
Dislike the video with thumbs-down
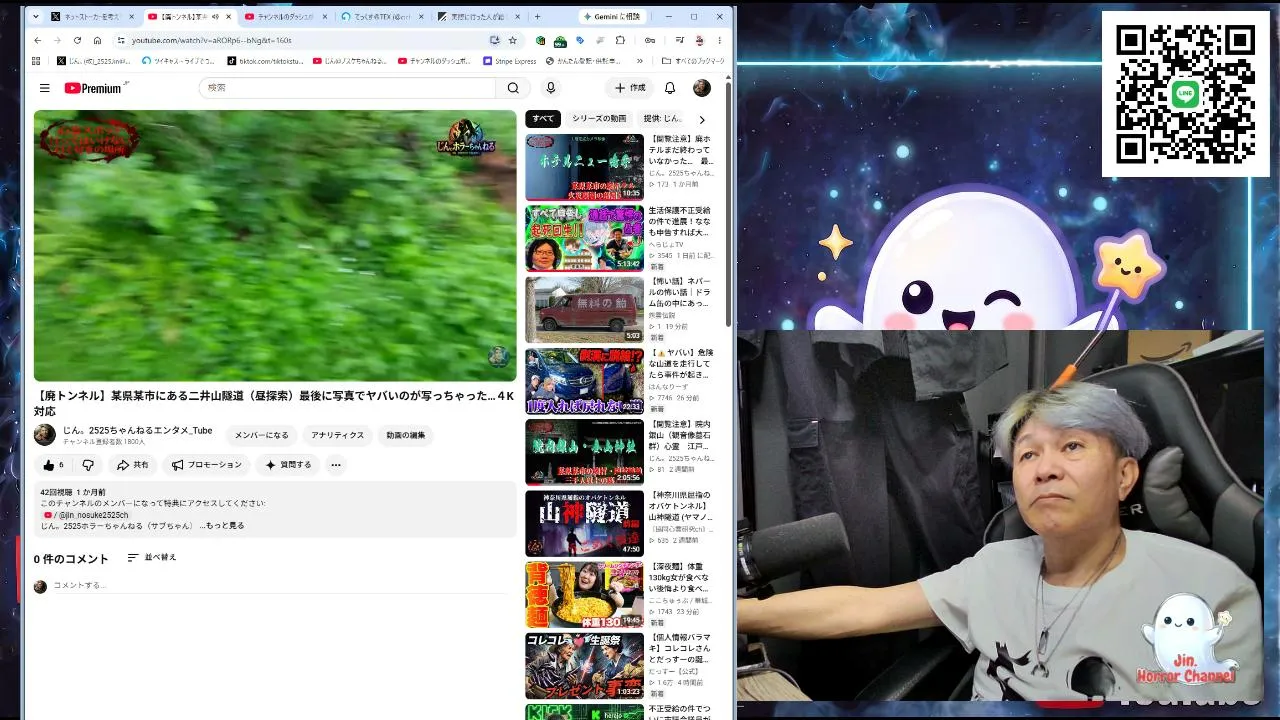coord(88,465)
